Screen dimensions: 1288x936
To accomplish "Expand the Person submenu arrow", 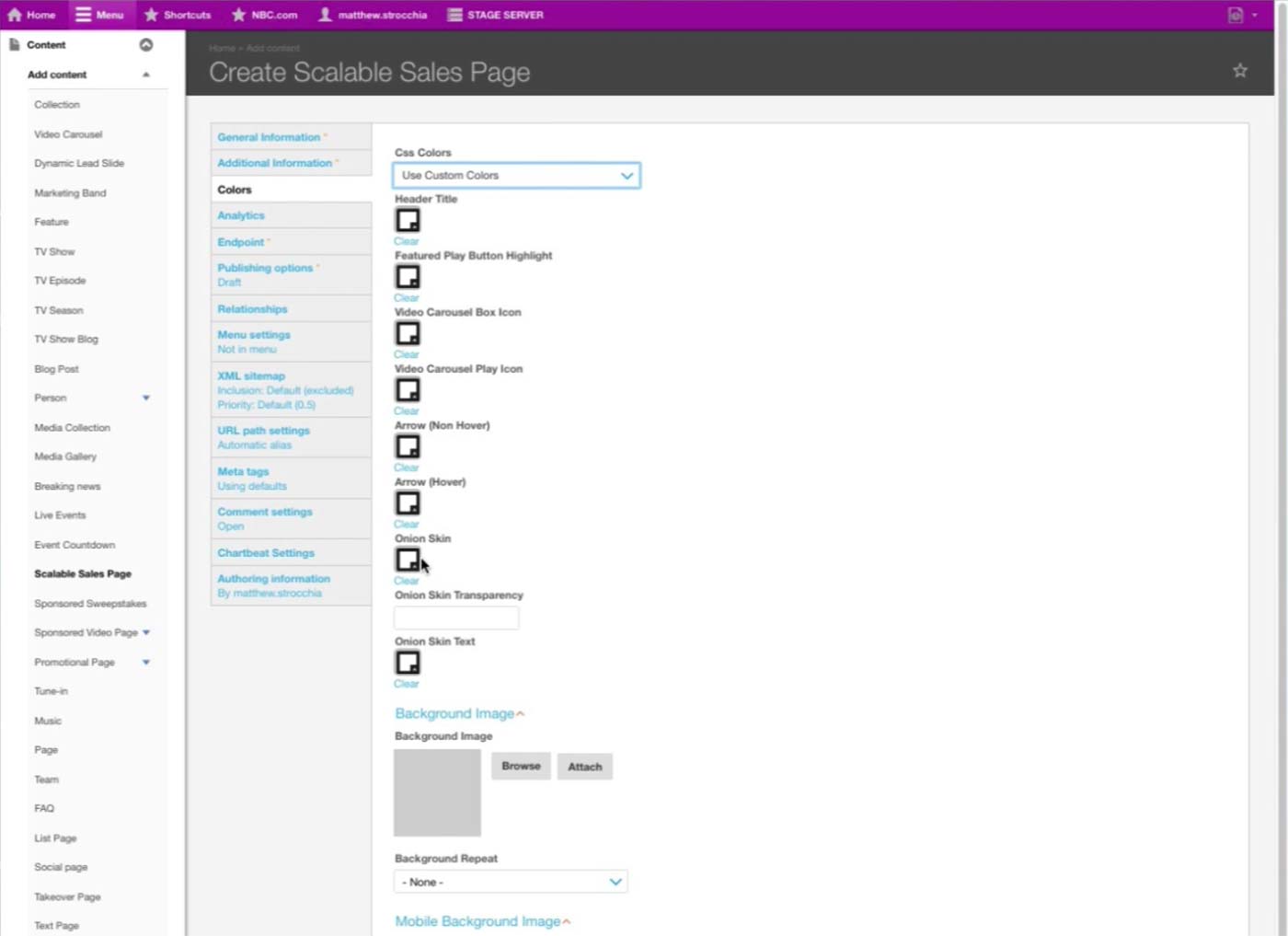I will pos(145,398).
